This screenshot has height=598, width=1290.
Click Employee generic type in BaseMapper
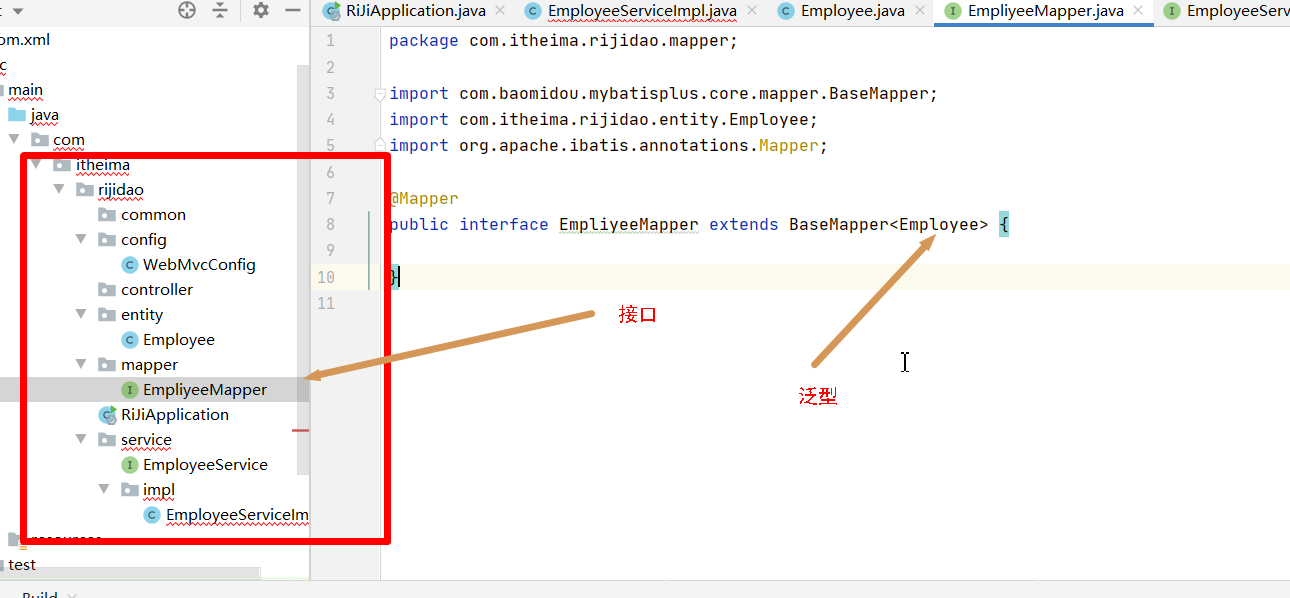click(x=939, y=224)
